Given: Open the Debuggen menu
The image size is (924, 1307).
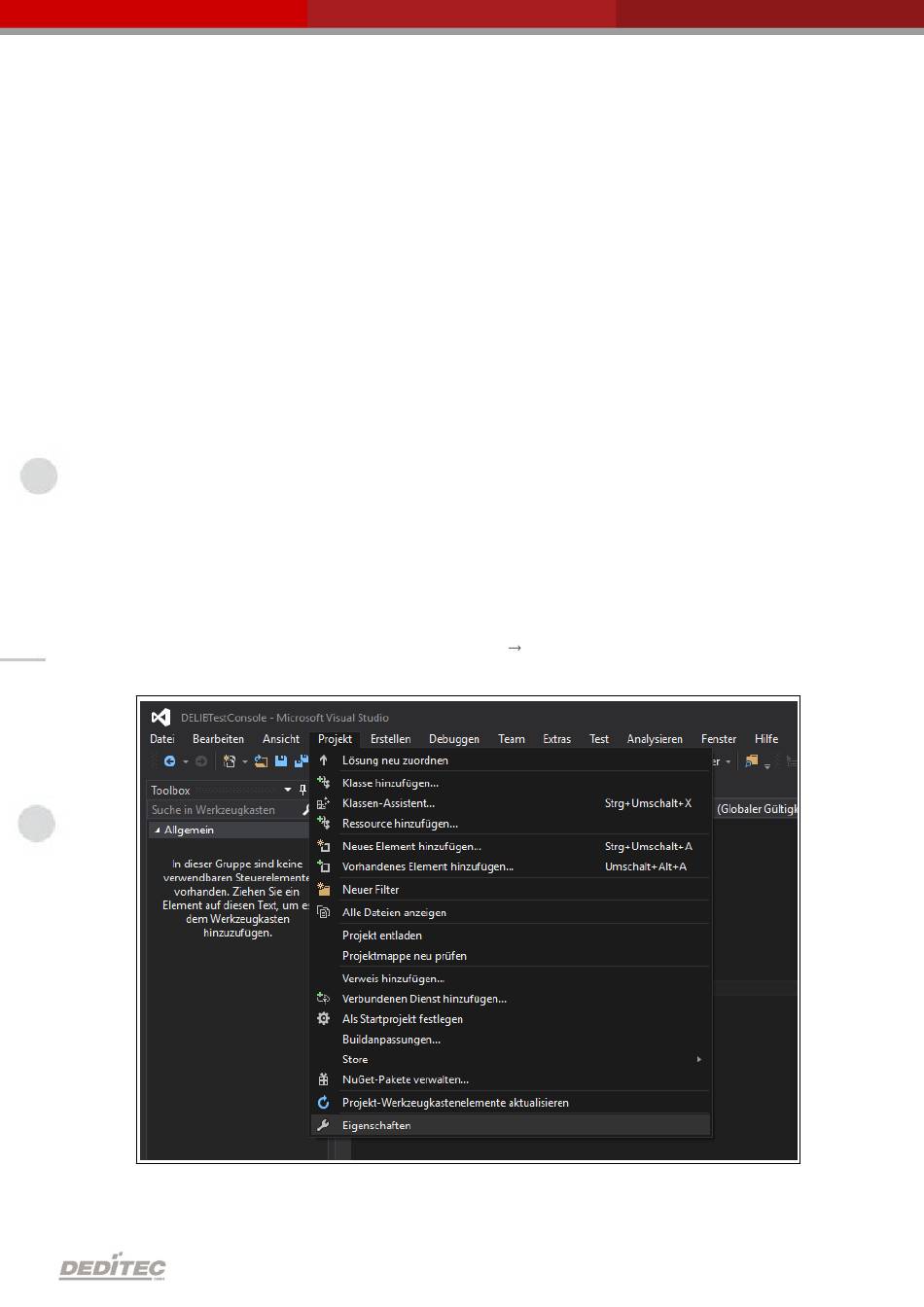Looking at the screenshot, I should click(454, 739).
